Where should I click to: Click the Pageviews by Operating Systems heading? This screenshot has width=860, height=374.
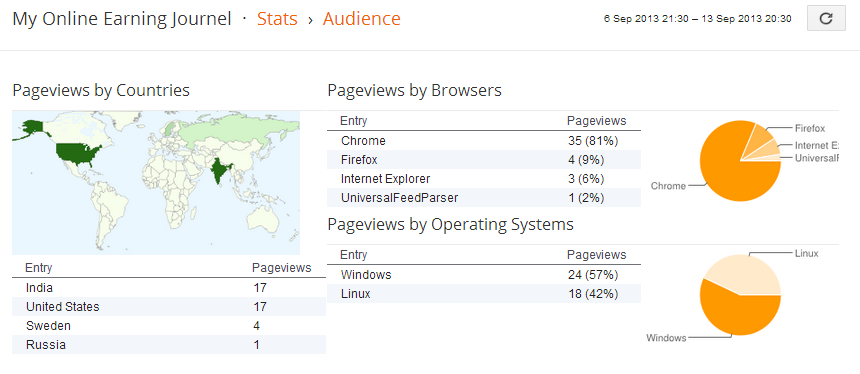(451, 224)
